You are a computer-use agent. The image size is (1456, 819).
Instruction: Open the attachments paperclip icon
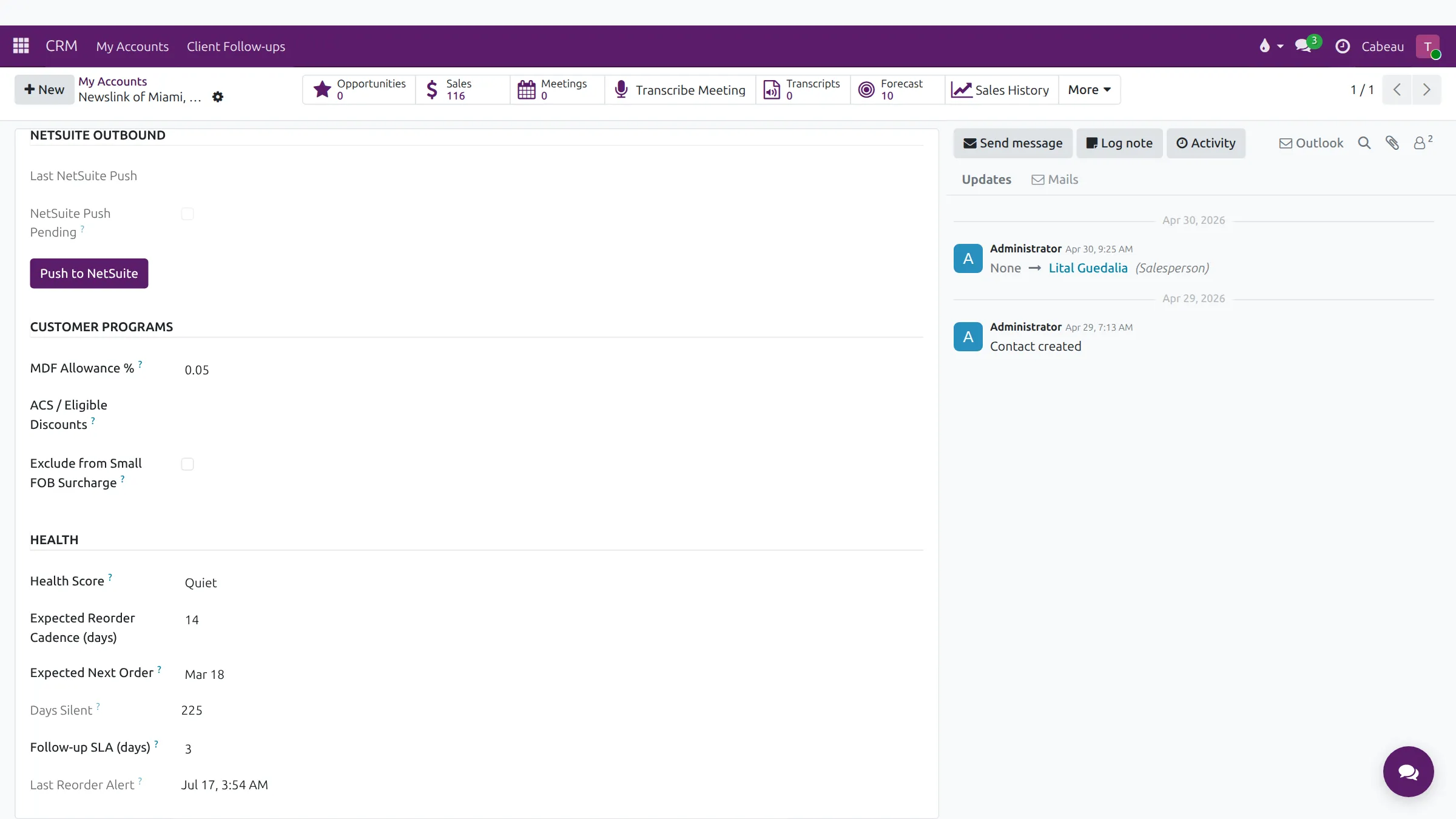tap(1392, 143)
